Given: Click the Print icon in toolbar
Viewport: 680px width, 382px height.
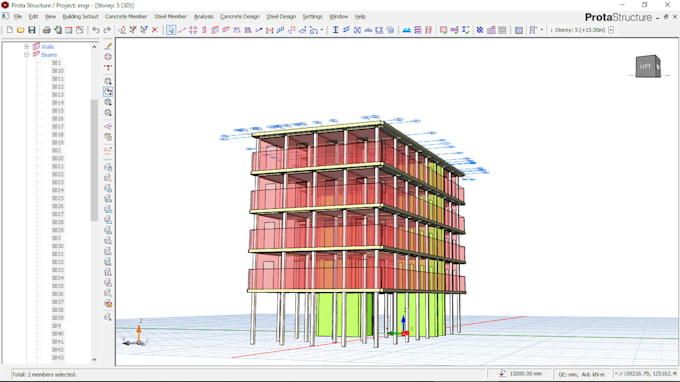Looking at the screenshot, I should [46, 30].
